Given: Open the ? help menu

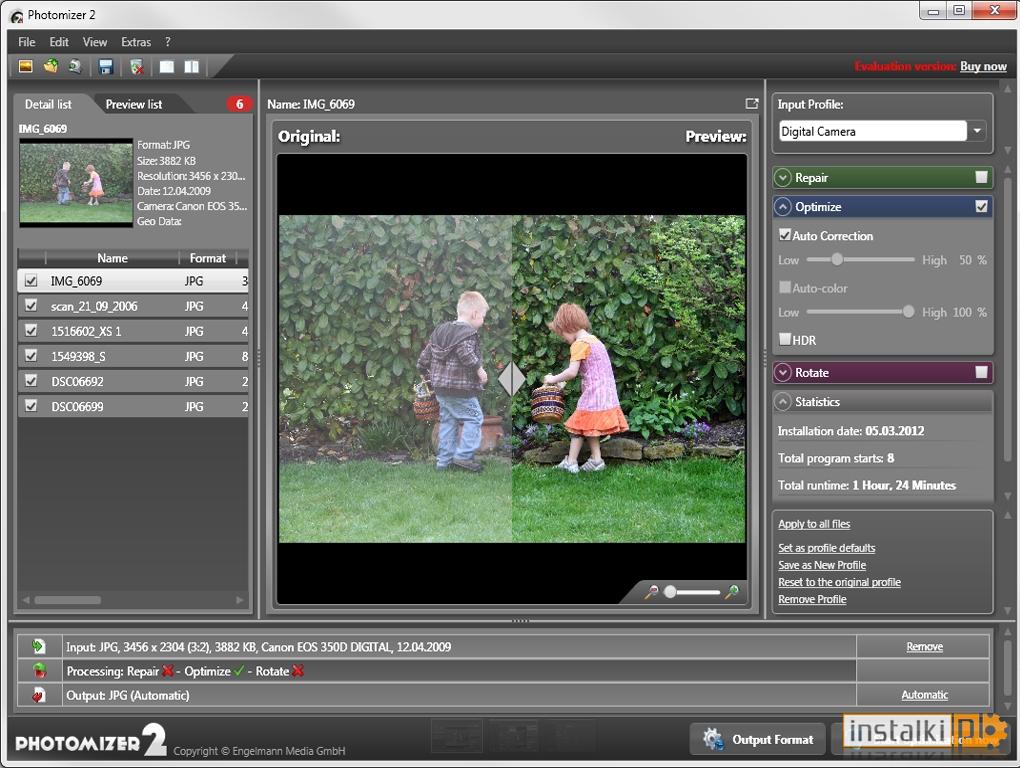Looking at the screenshot, I should (168, 42).
